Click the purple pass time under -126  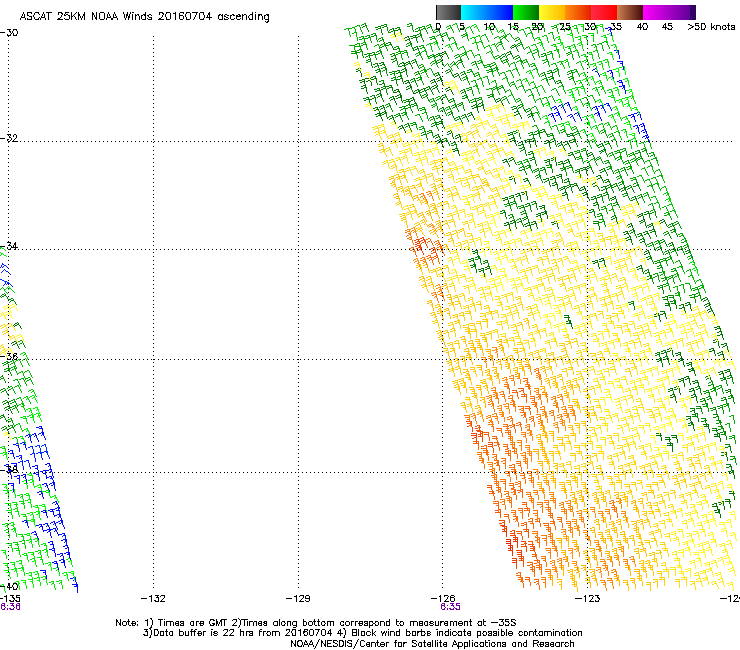pyautogui.click(x=450, y=607)
